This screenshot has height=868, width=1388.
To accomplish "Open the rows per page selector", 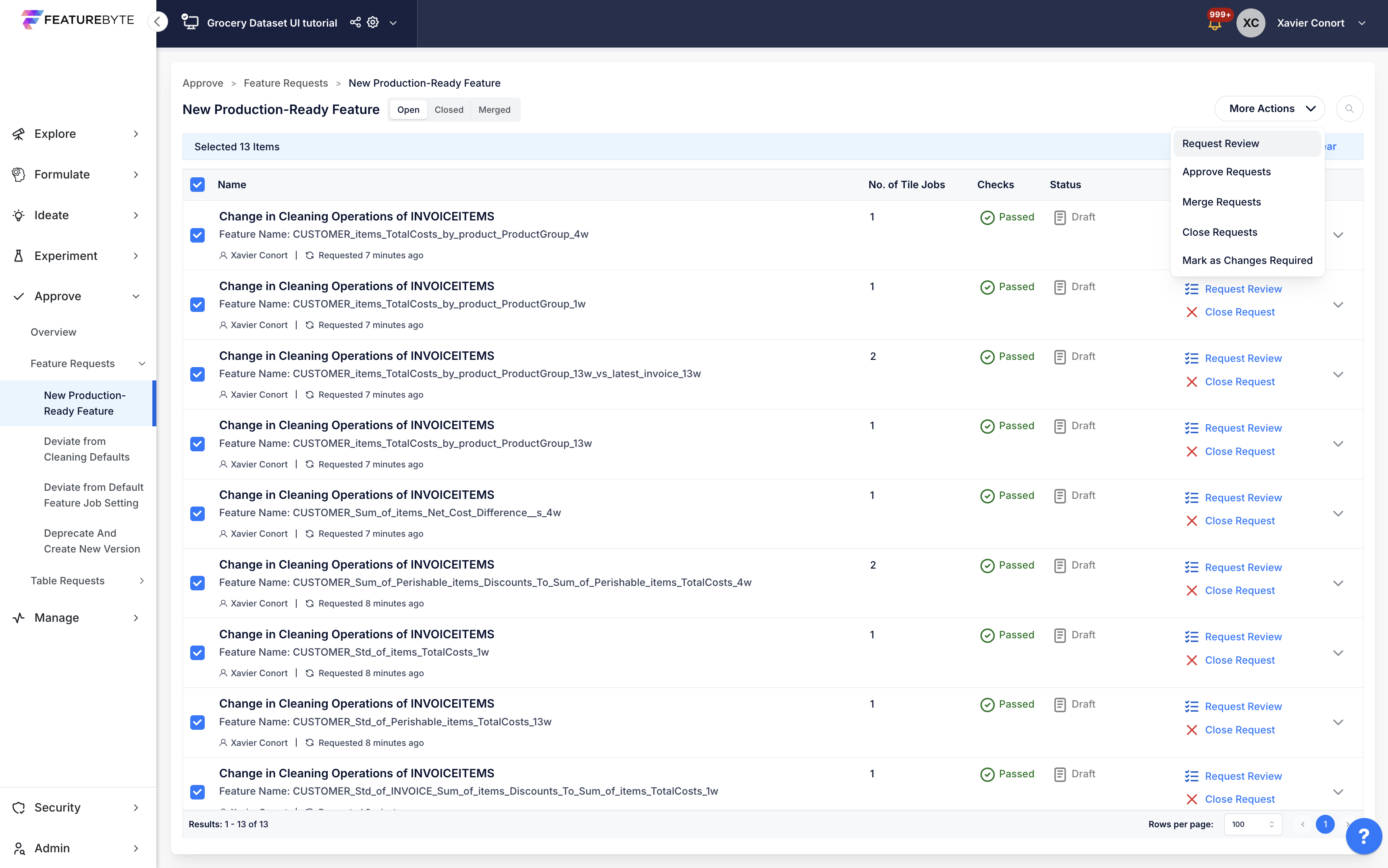I will click(x=1253, y=824).
